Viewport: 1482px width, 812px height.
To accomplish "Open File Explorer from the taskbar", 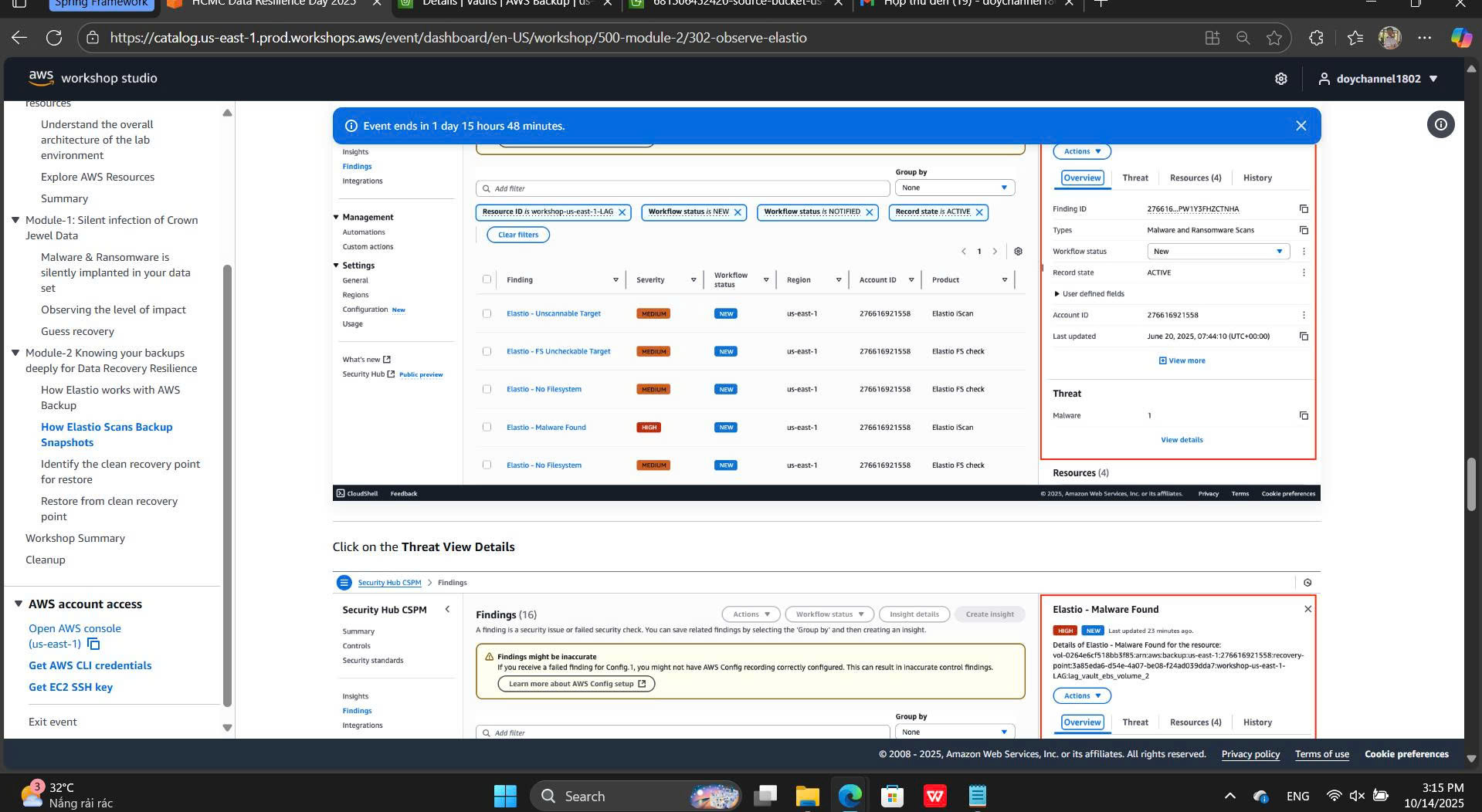I will (807, 796).
